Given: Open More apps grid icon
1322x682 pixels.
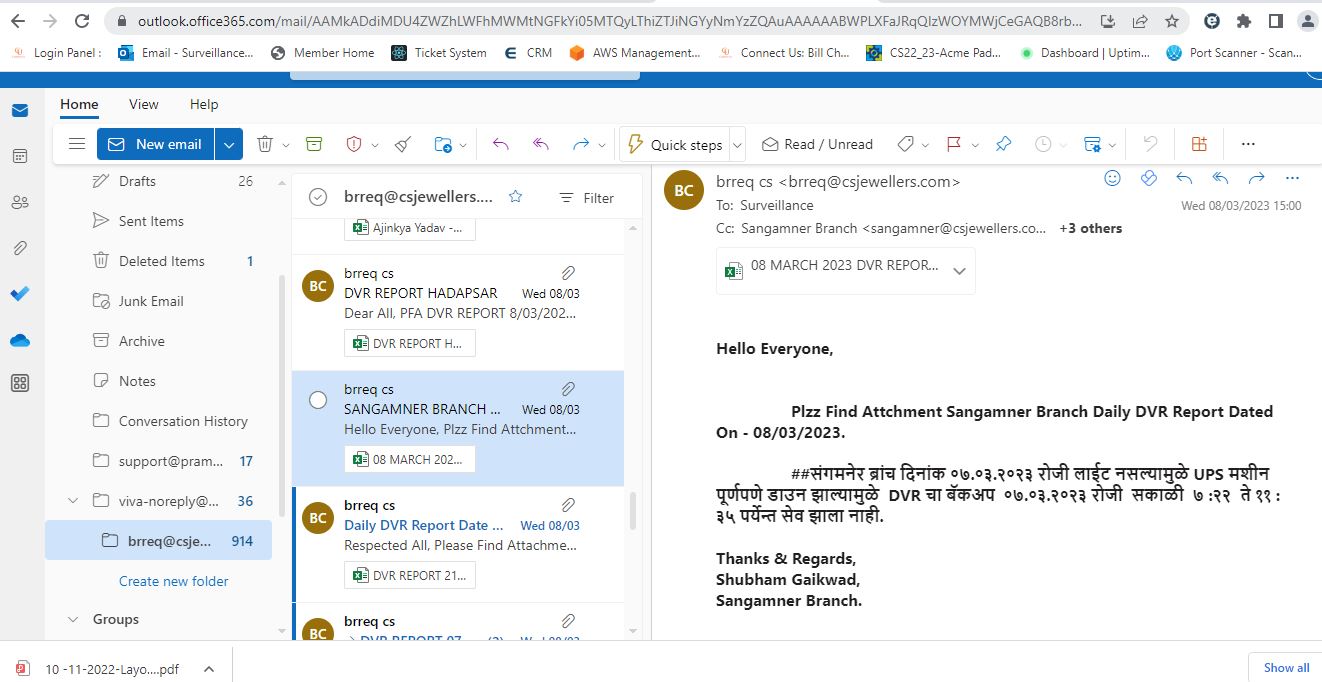Looking at the screenshot, I should 20,383.
